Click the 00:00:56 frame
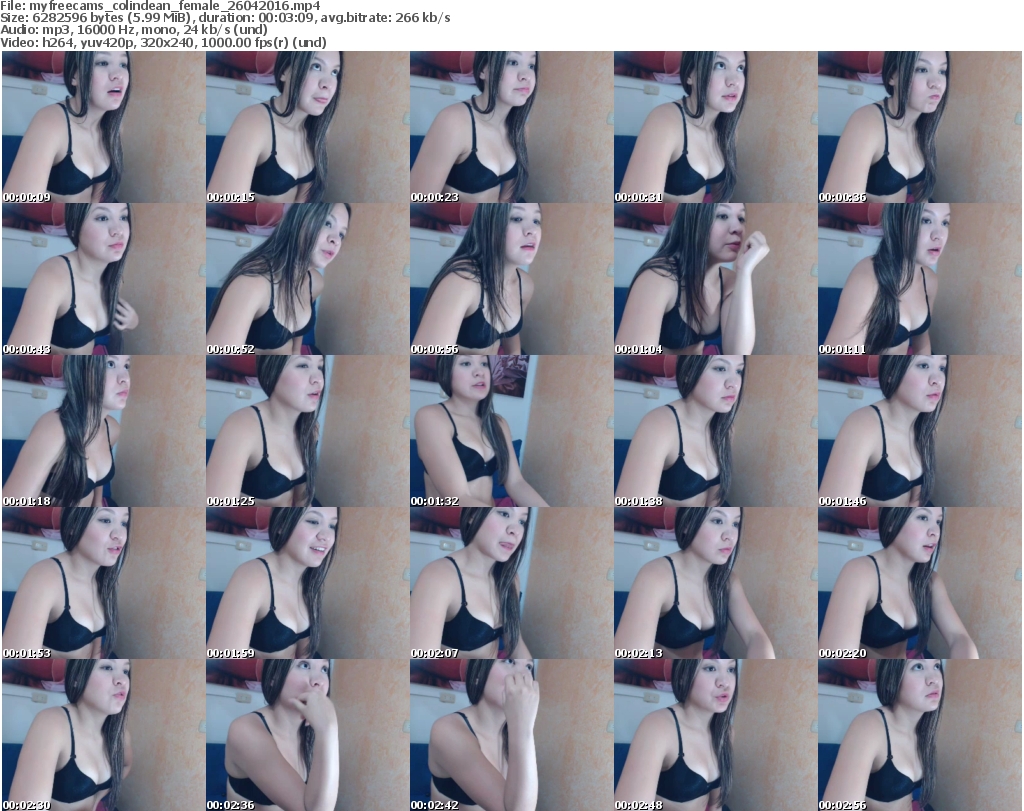The image size is (1024, 811). tap(511, 279)
